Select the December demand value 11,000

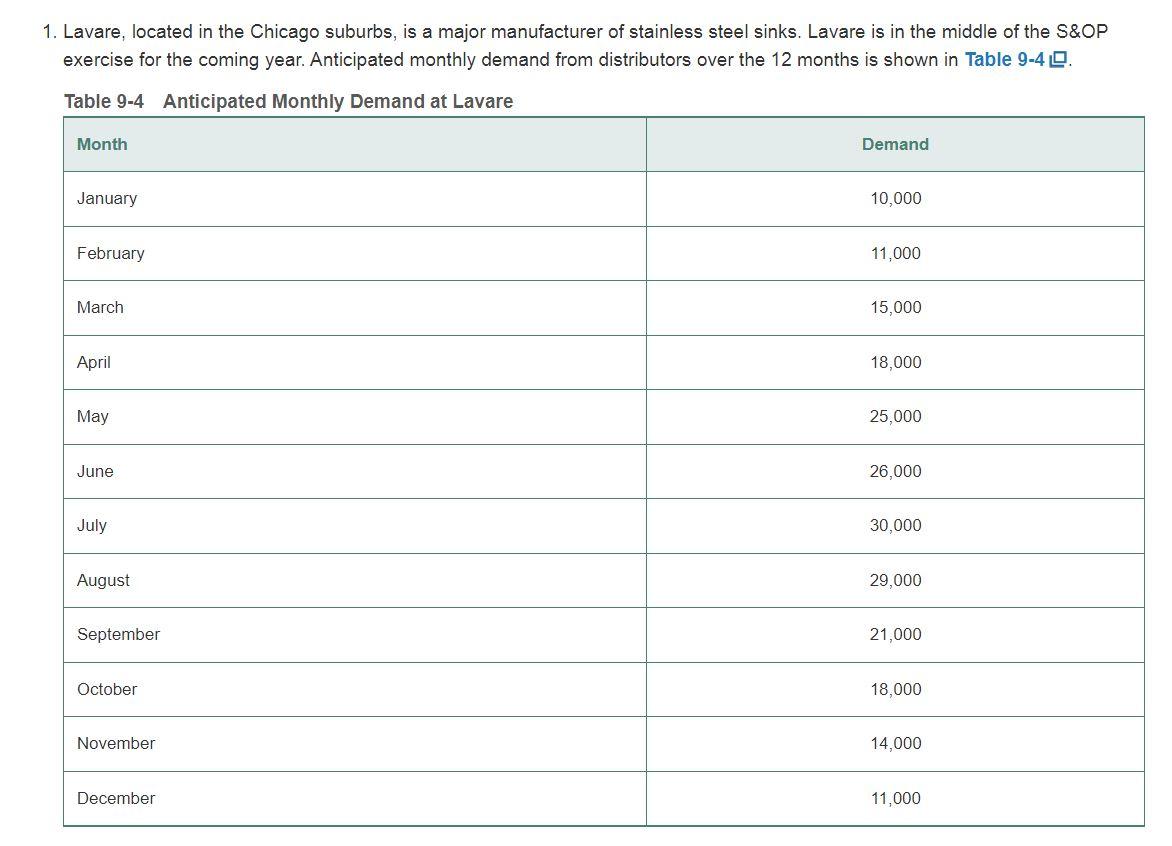(x=894, y=798)
